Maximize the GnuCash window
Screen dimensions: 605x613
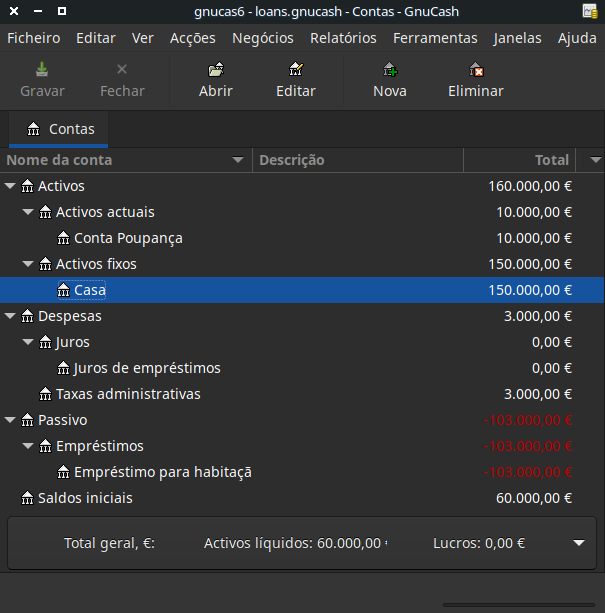coord(62,11)
